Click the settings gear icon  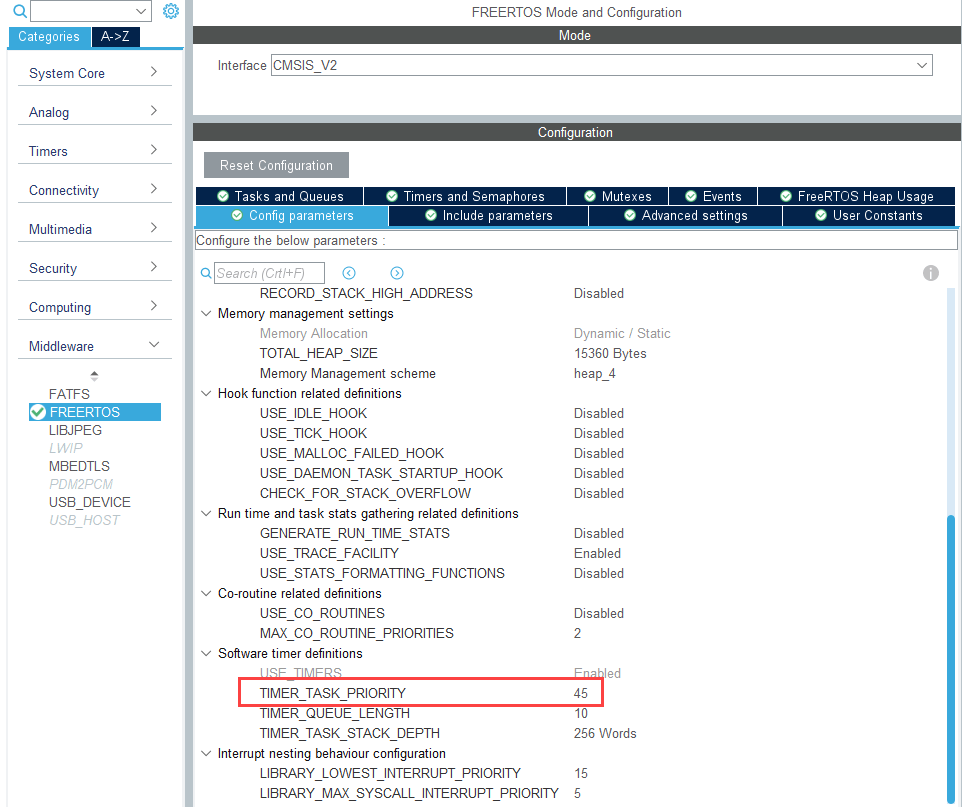(171, 11)
